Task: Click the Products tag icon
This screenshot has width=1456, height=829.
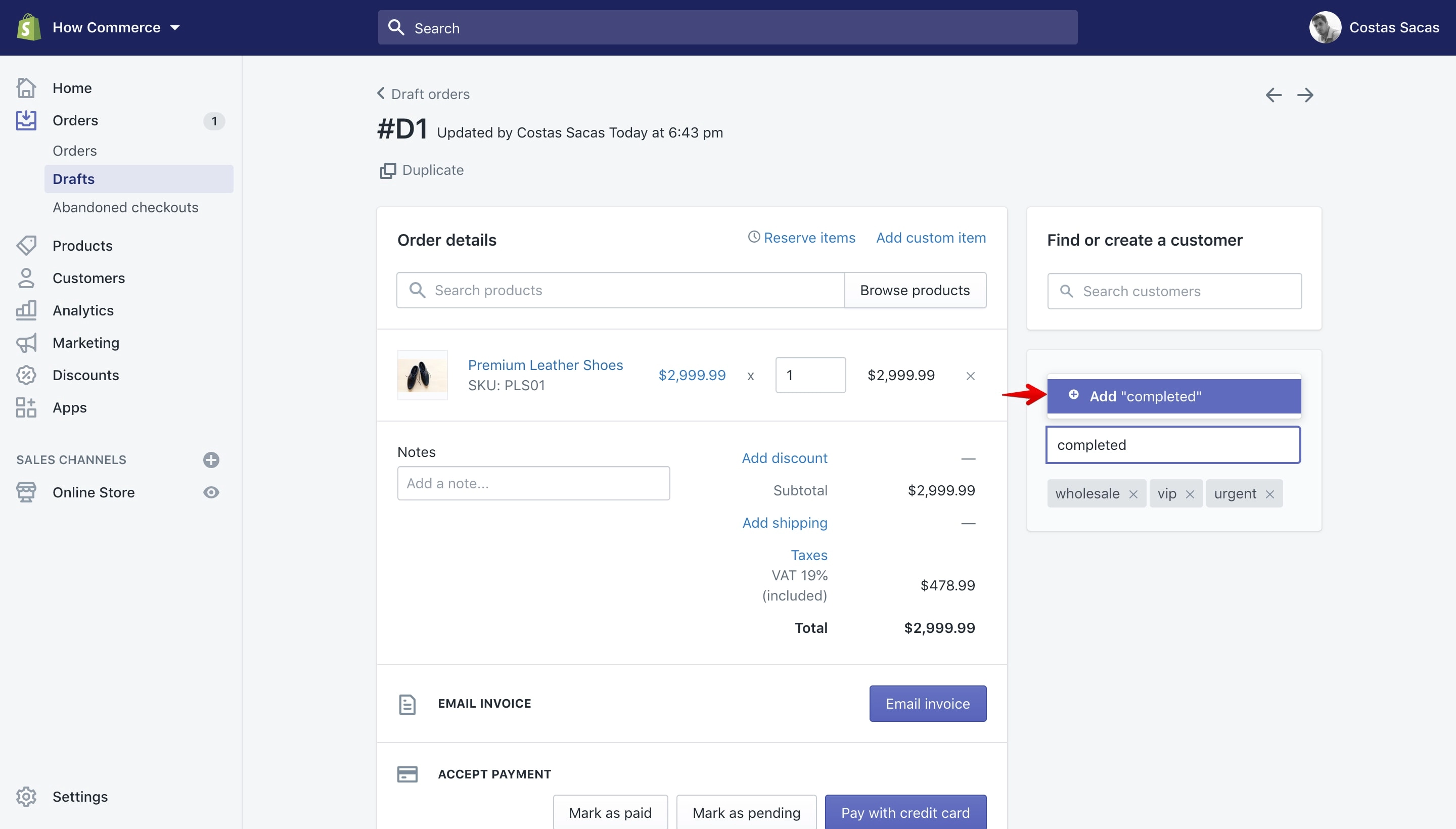Action: coord(26,245)
